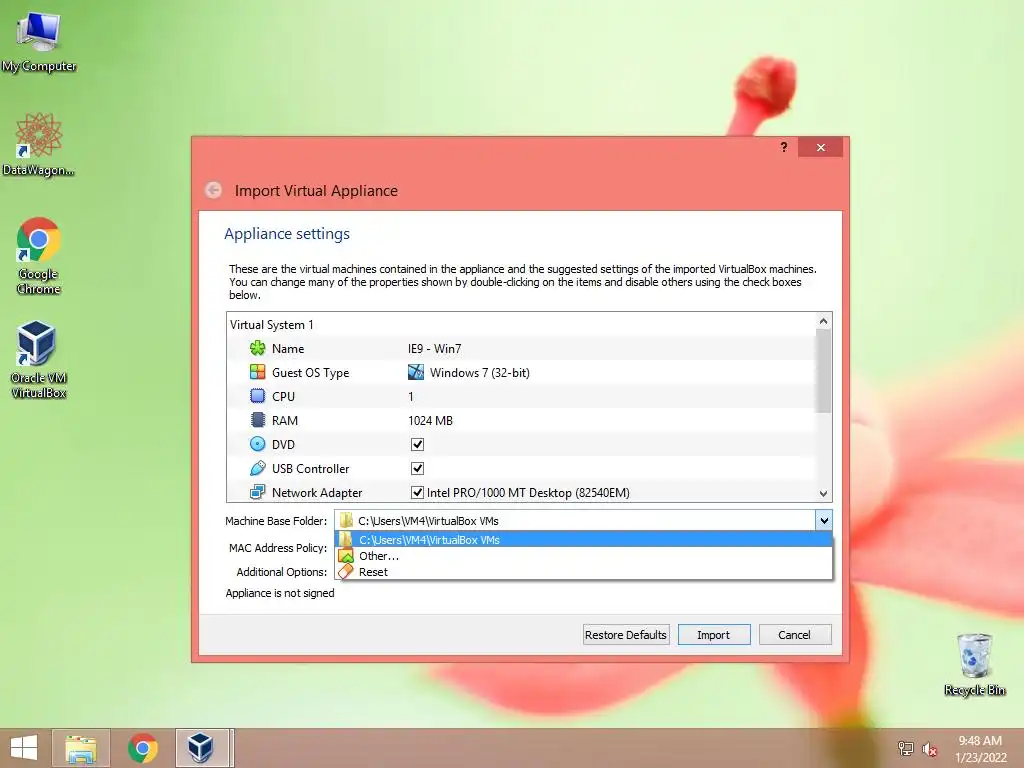Click the DVD disc icon

coord(257,444)
